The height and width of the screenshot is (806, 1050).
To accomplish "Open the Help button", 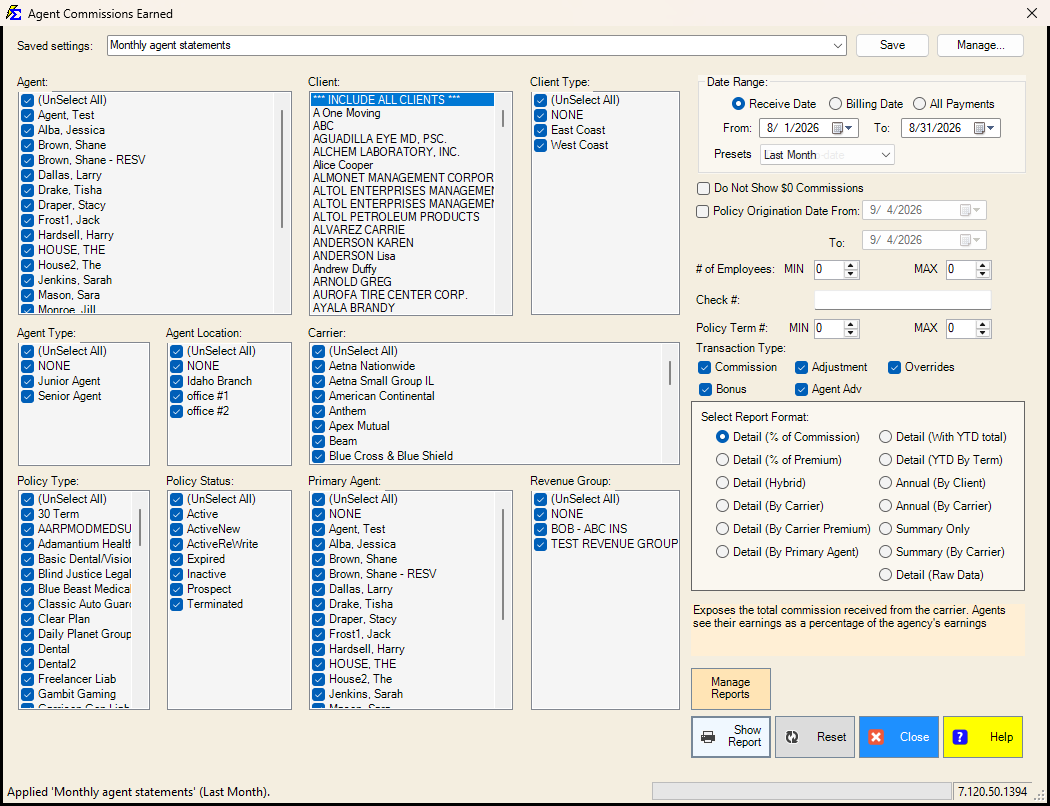I will pyautogui.click(x=982, y=737).
